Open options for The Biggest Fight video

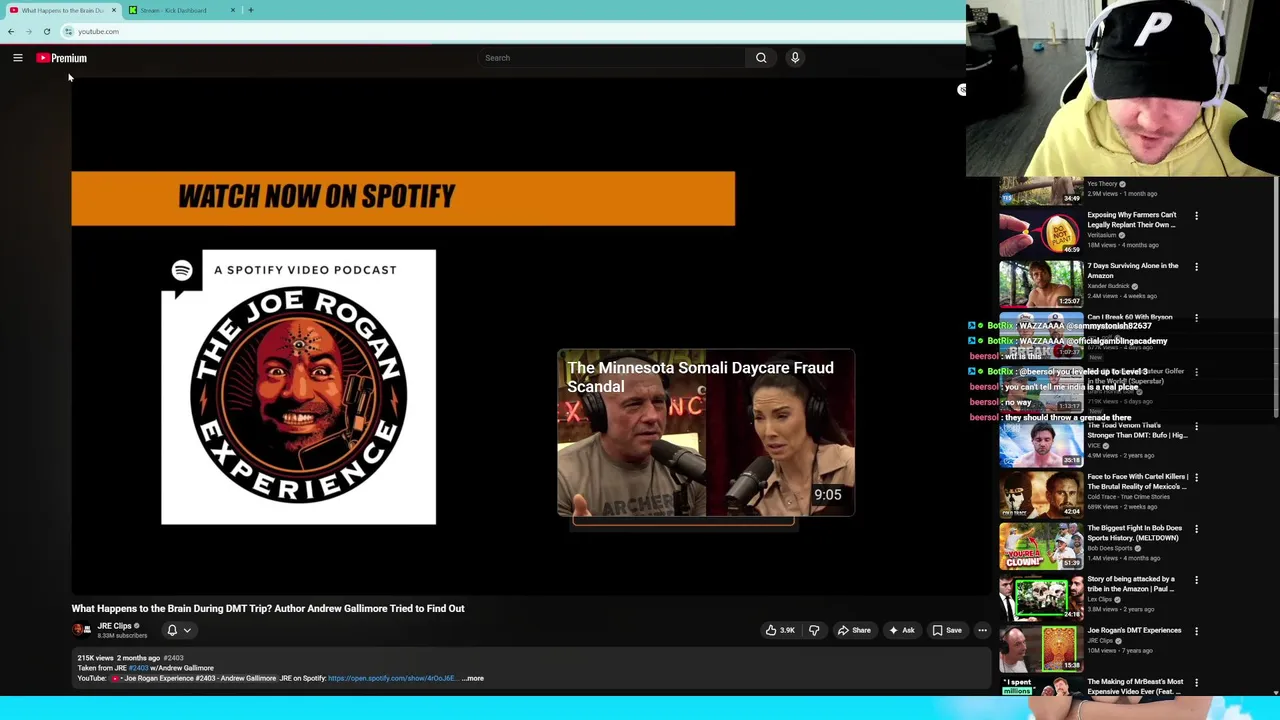pos(1196,529)
